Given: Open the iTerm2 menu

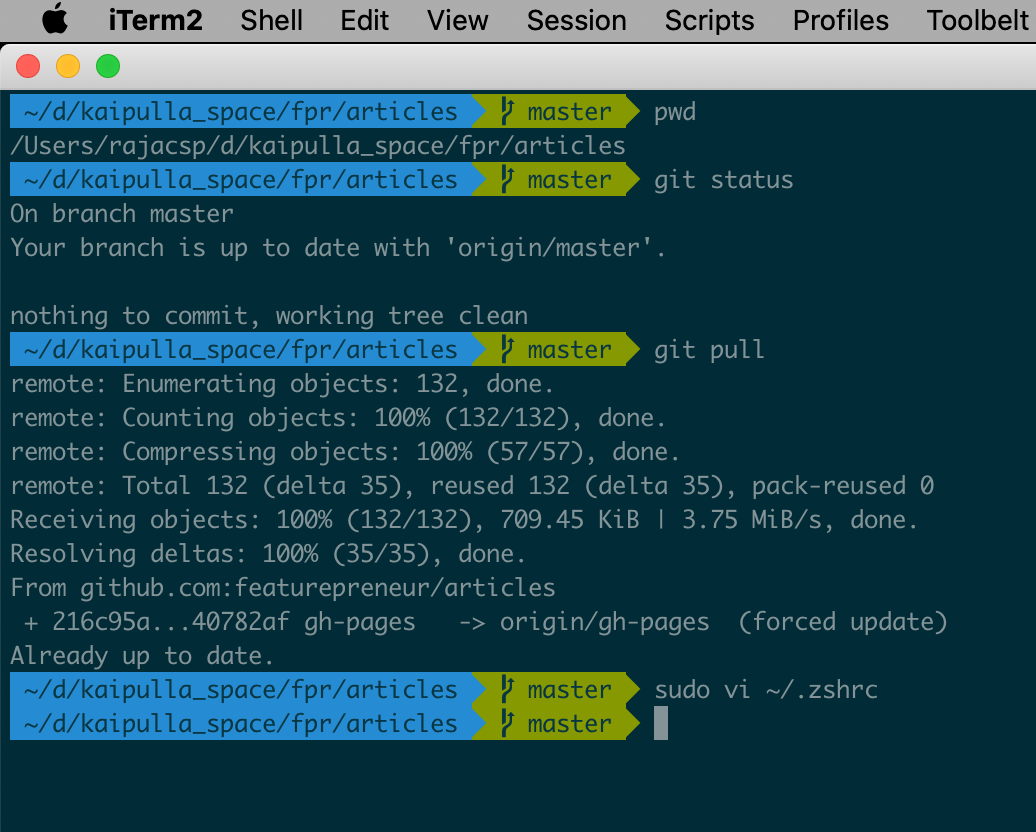Looking at the screenshot, I should (155, 20).
